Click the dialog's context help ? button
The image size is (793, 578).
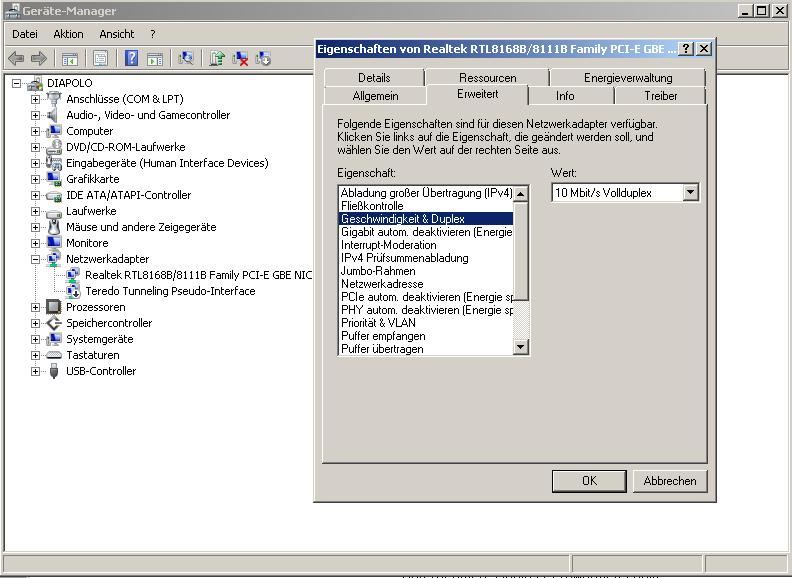pyautogui.click(x=685, y=49)
